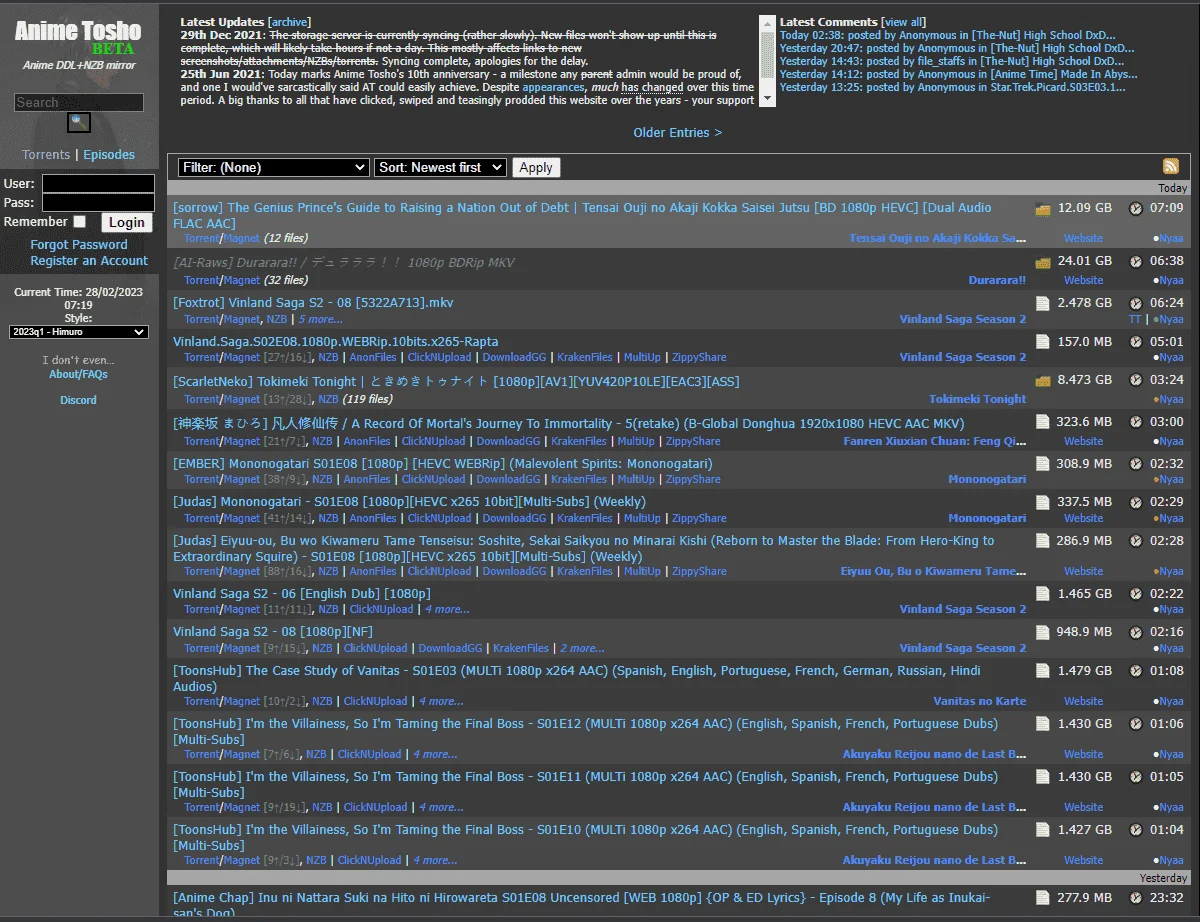1200x922 pixels.
Task: Click folder icon for ScarletNeko Tokimeki Tonight
Action: pyautogui.click(x=1043, y=381)
